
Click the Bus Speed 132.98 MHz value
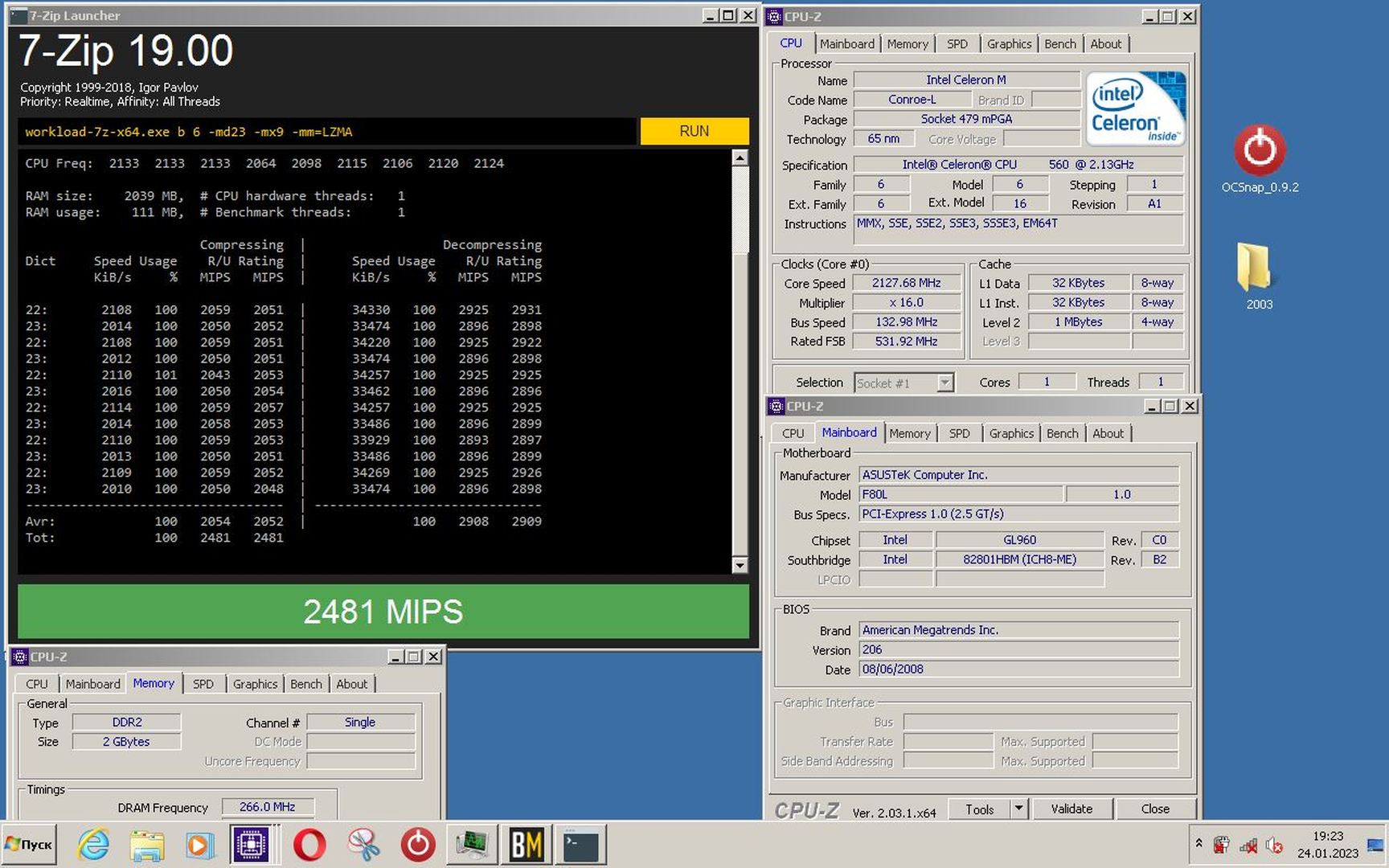point(907,321)
